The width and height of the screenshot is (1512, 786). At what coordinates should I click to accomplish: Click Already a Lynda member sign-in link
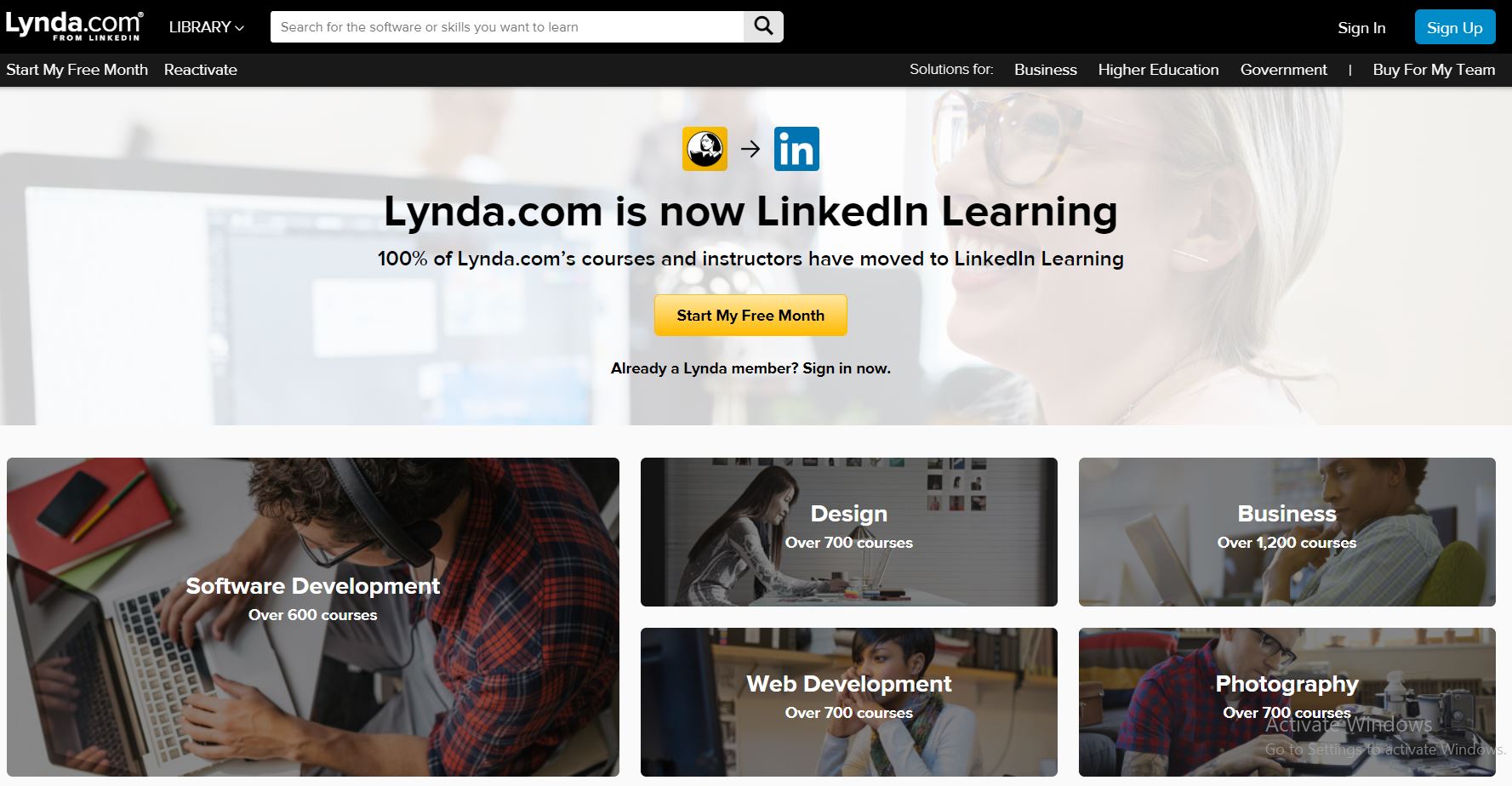(750, 368)
